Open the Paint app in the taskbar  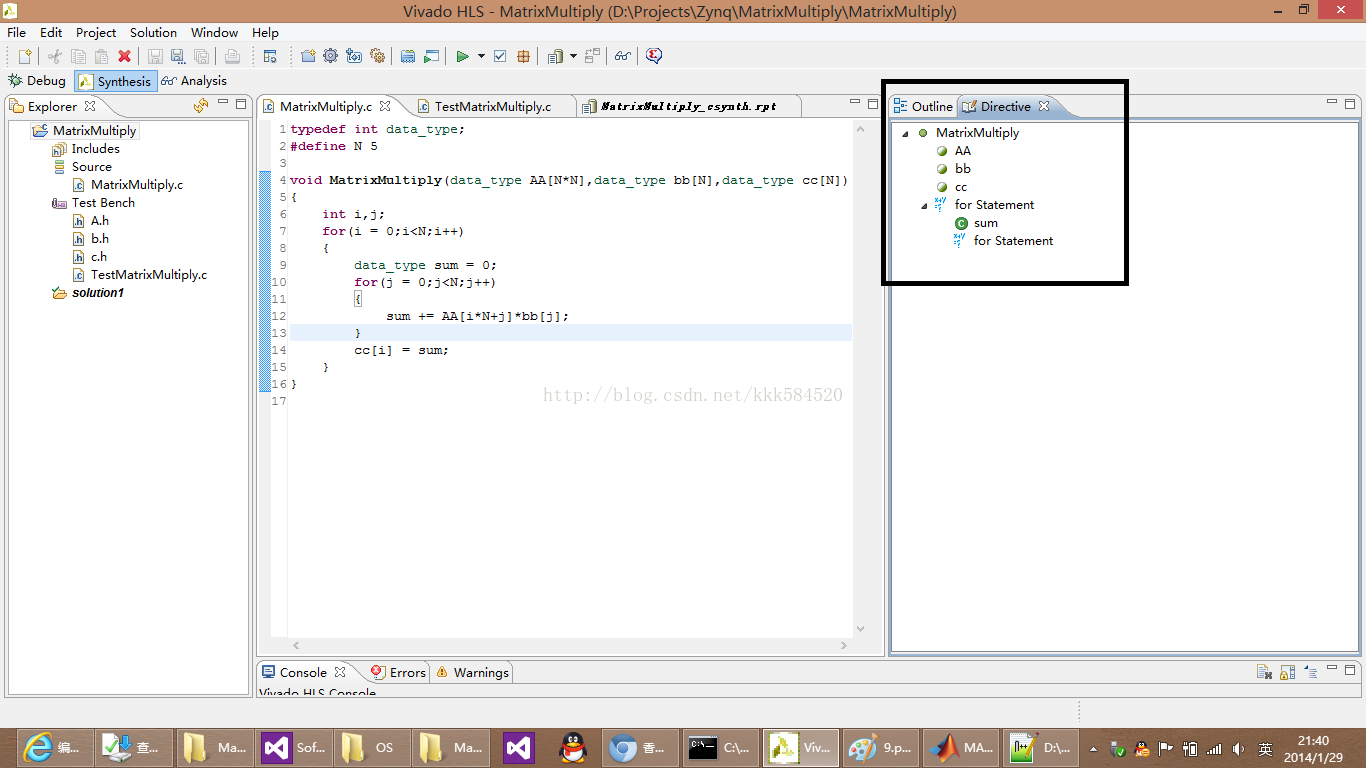(880, 747)
